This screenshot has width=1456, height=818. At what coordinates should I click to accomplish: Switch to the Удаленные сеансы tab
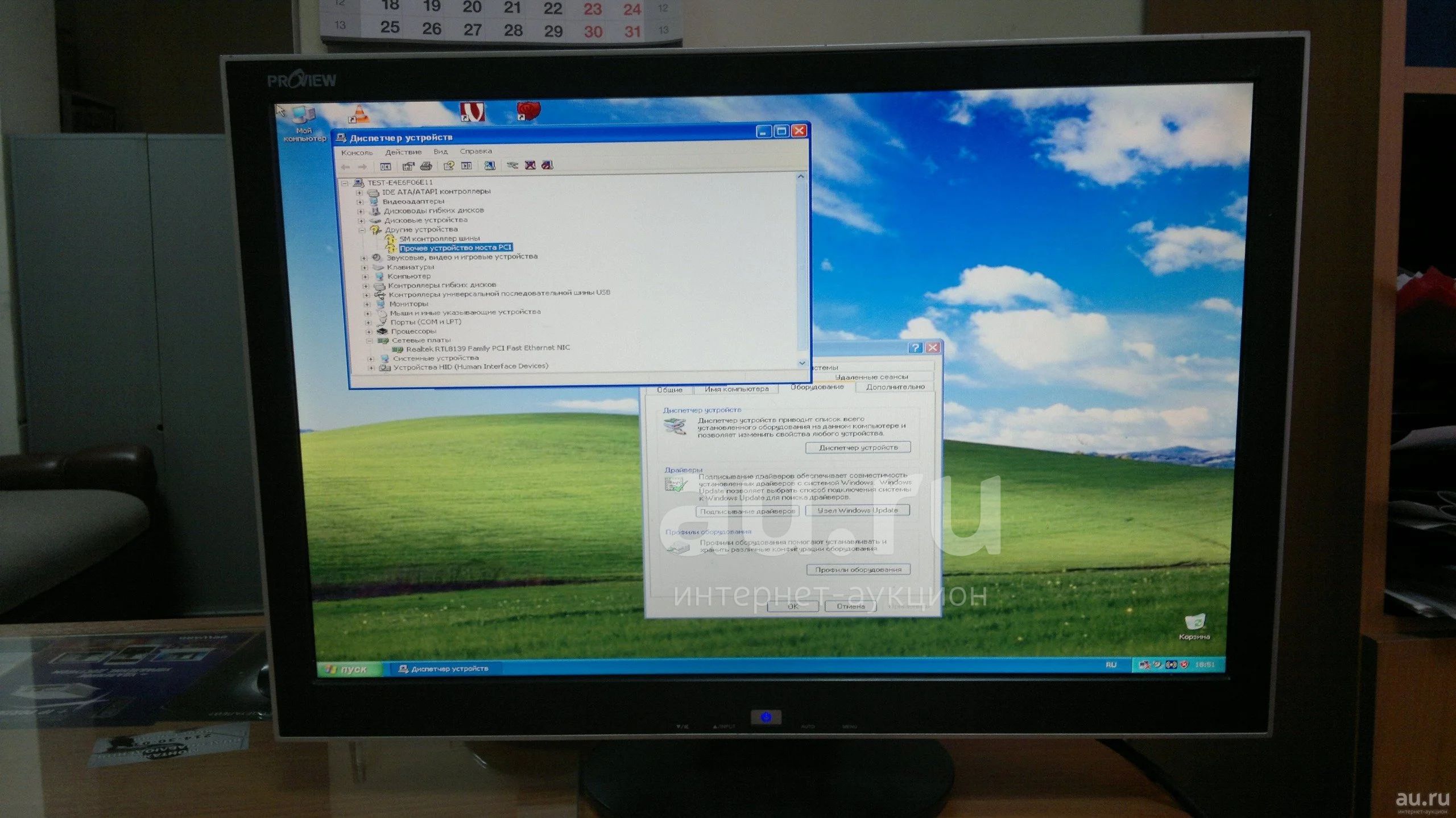871,377
